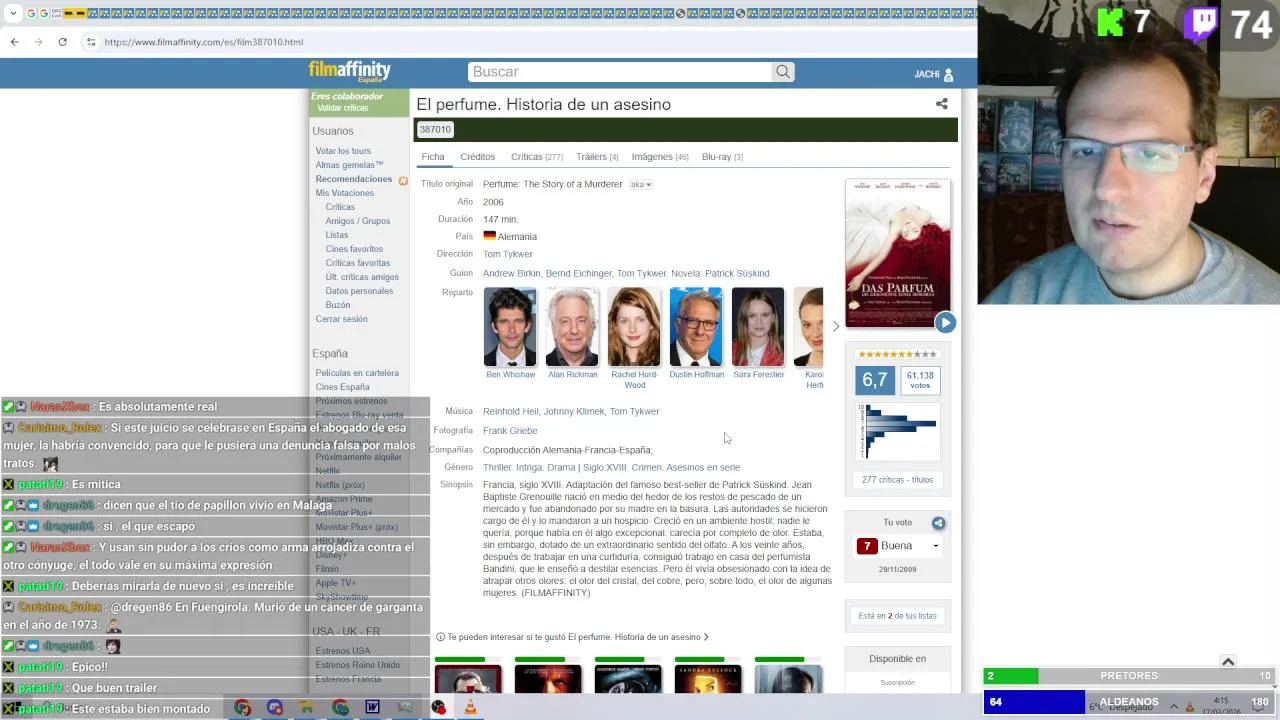Screen dimensions: 1280x720
Task: Open director Tom Tykwer link
Action: point(508,254)
